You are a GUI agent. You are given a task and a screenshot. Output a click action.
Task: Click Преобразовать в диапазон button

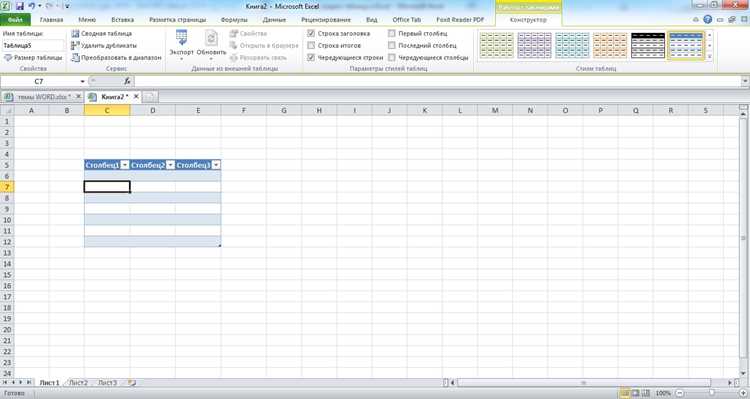[116, 57]
